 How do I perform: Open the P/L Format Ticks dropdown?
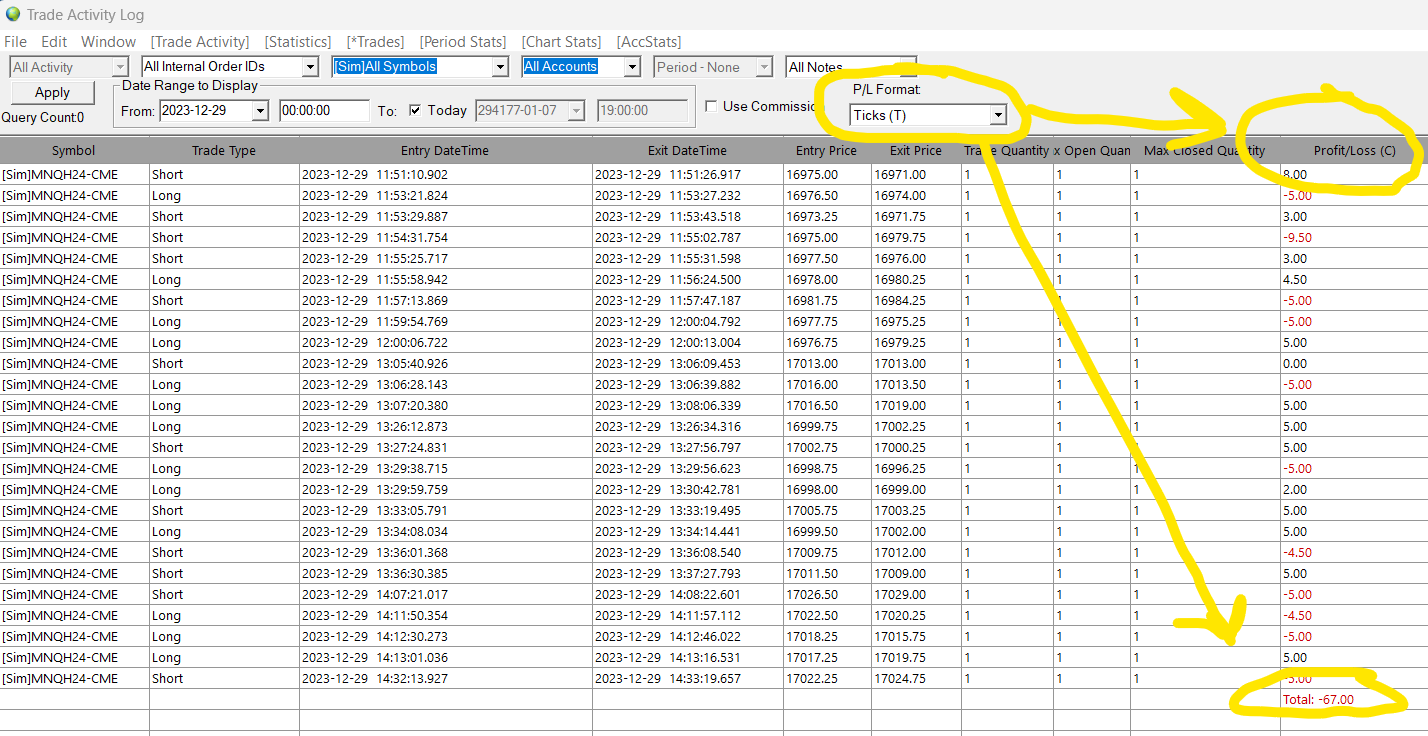click(996, 115)
